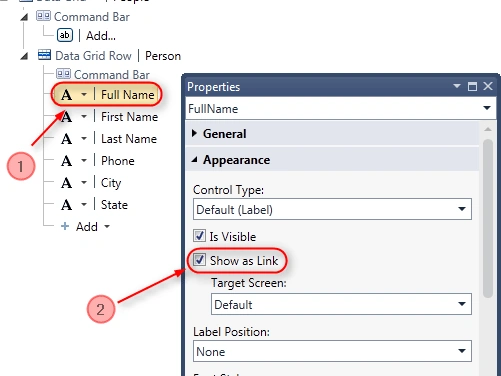Open control type arrow for First Name

(x=84, y=117)
